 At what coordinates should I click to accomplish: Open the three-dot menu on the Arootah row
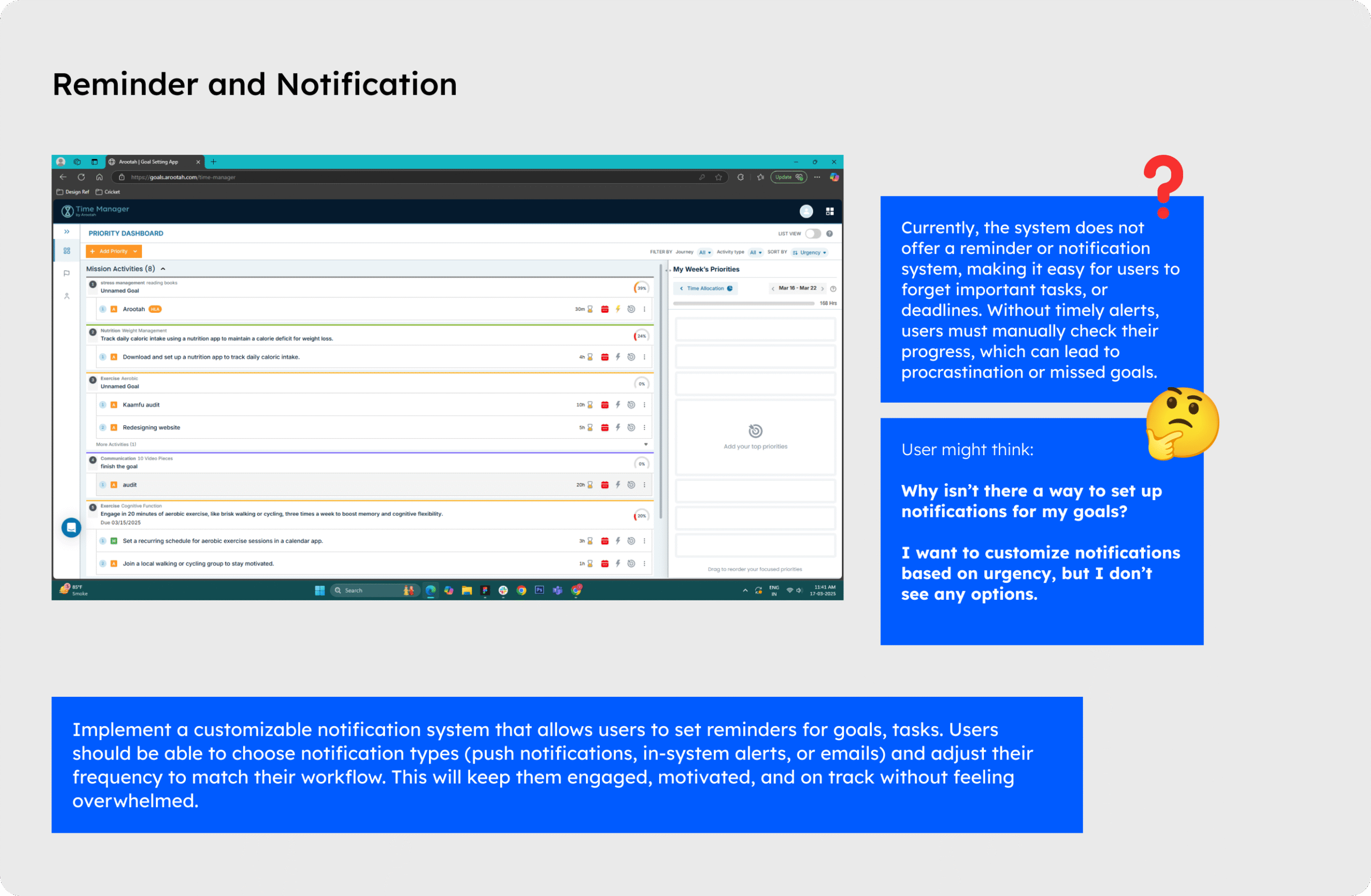click(645, 310)
